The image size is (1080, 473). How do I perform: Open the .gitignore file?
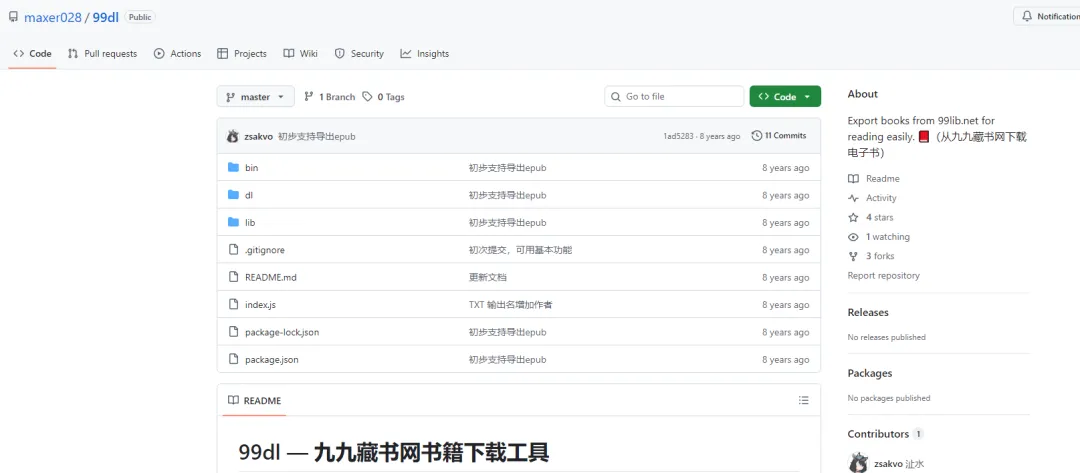(x=264, y=250)
